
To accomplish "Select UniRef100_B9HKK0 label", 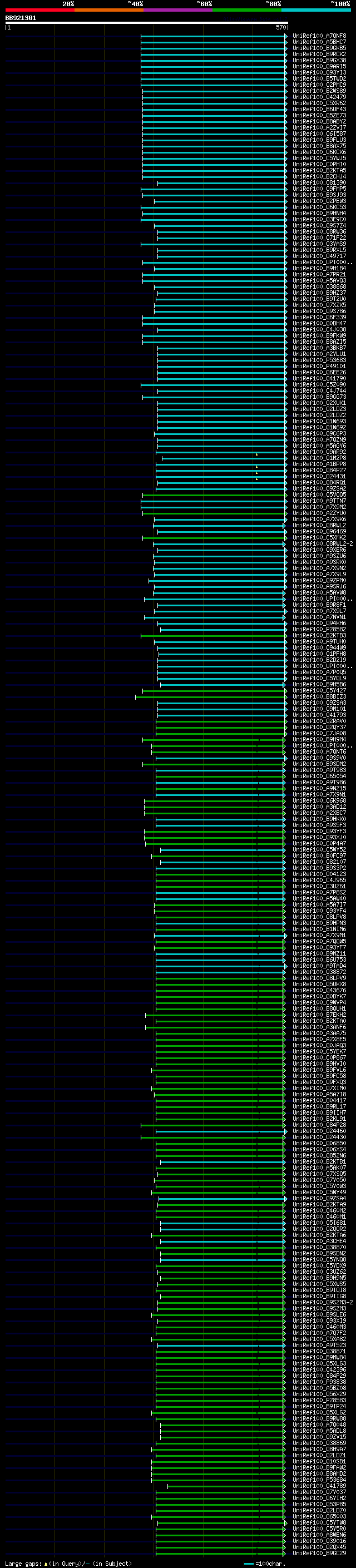I will [x=319, y=819].
